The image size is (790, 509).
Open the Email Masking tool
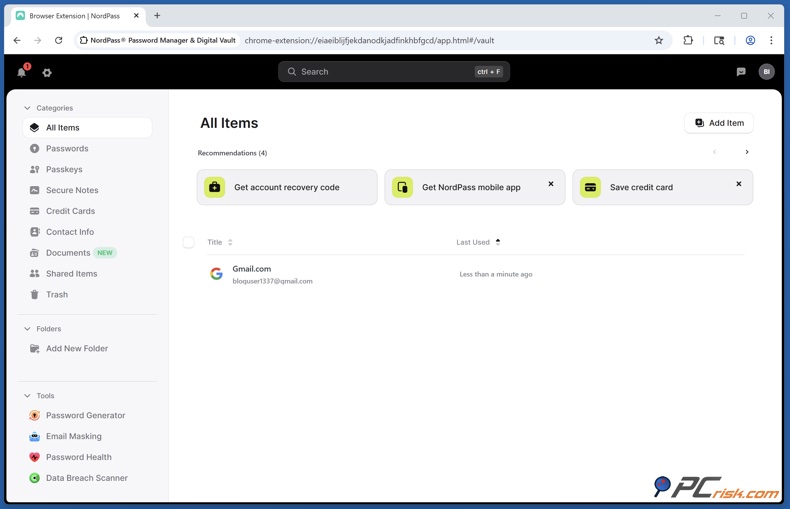pos(73,436)
